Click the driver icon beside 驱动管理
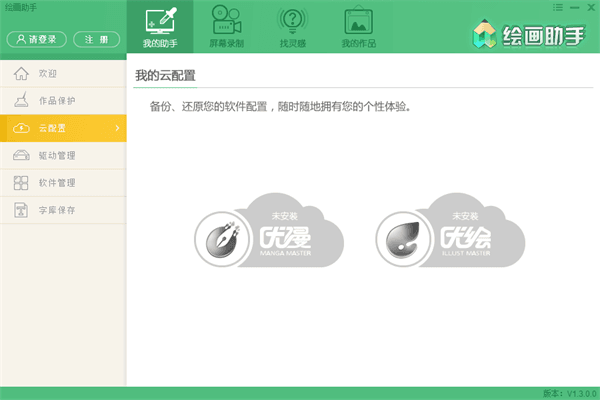The height and width of the screenshot is (400, 600). (20, 155)
